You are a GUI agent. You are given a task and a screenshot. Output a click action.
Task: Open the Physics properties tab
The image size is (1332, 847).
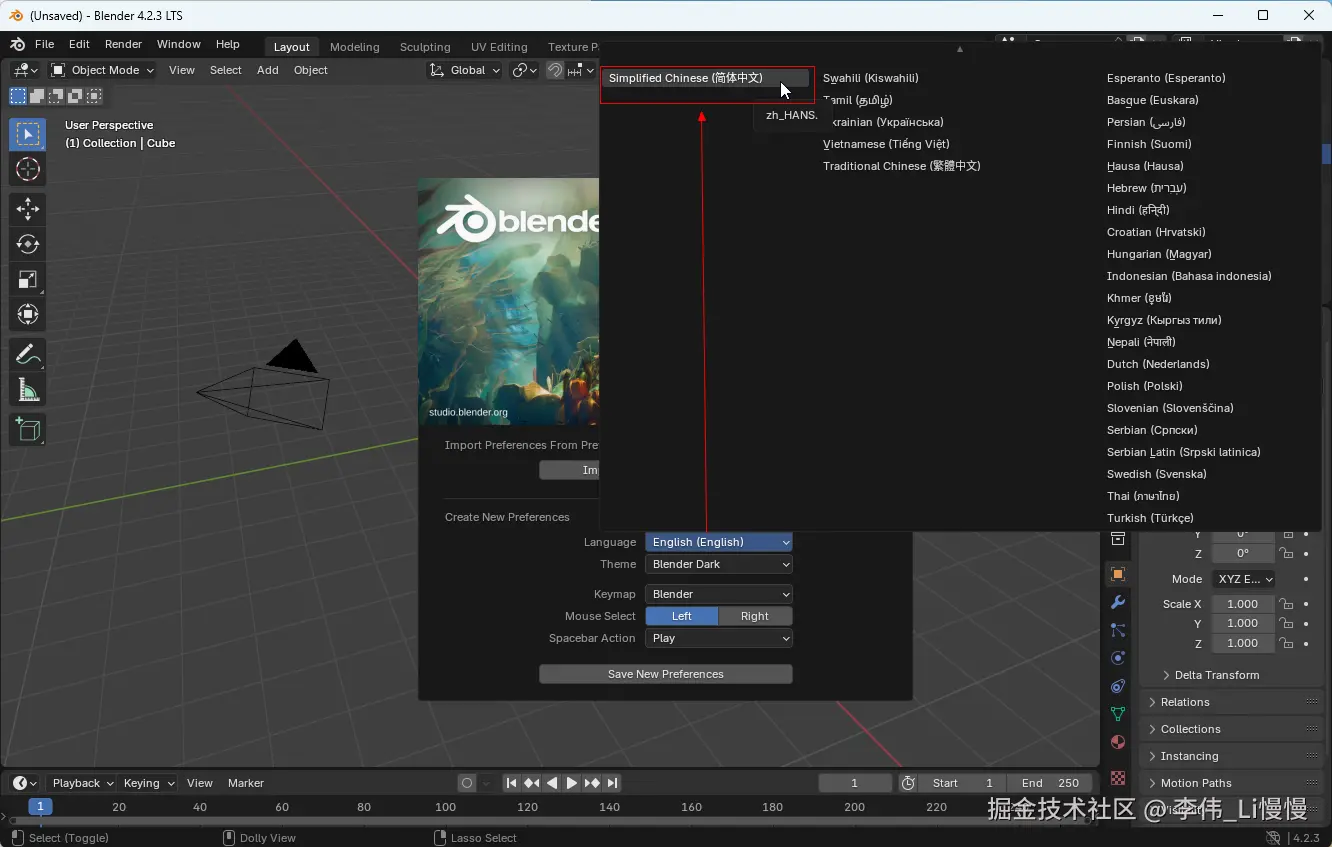click(1118, 658)
